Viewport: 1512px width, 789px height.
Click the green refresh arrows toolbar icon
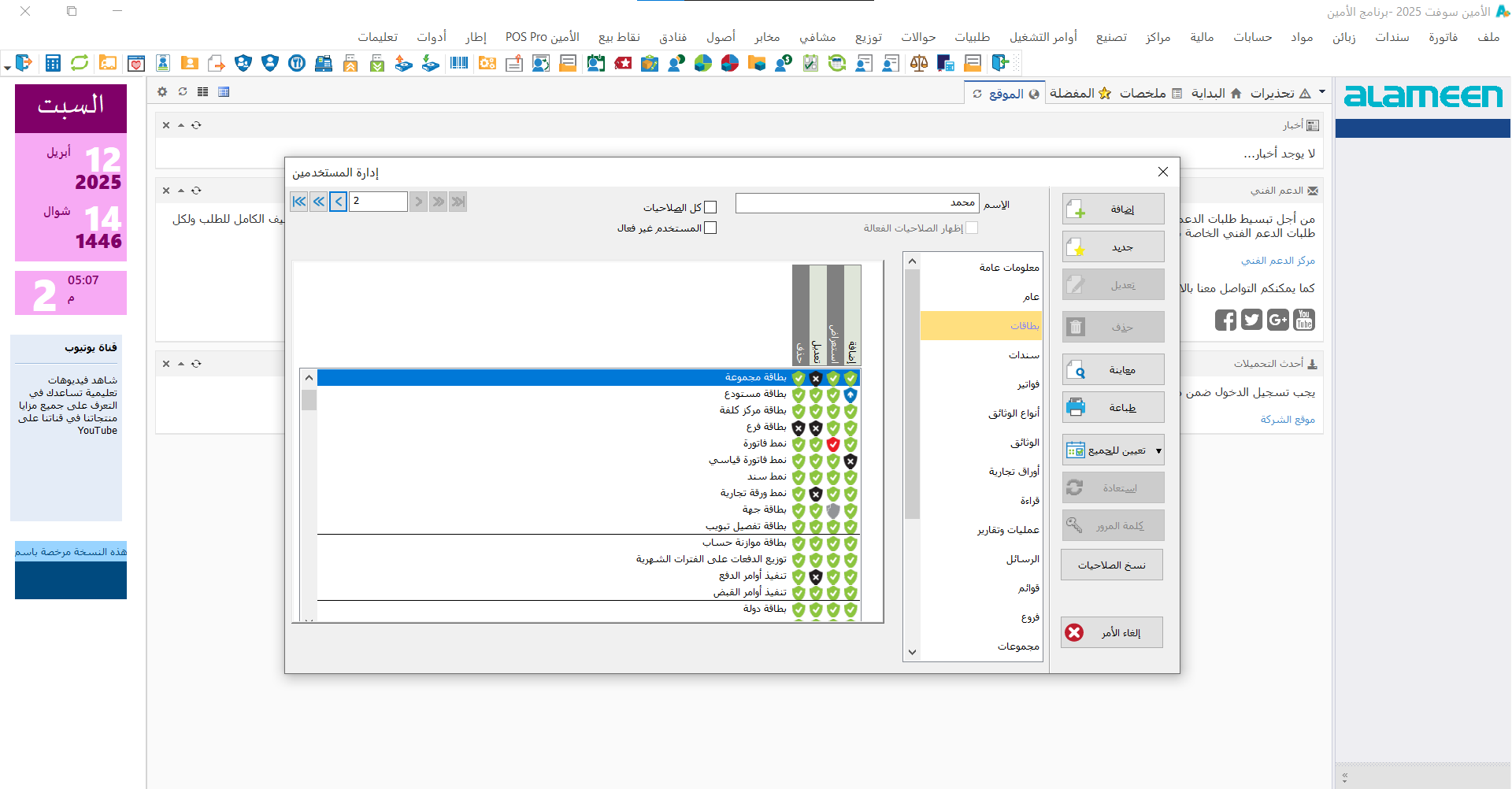point(80,64)
